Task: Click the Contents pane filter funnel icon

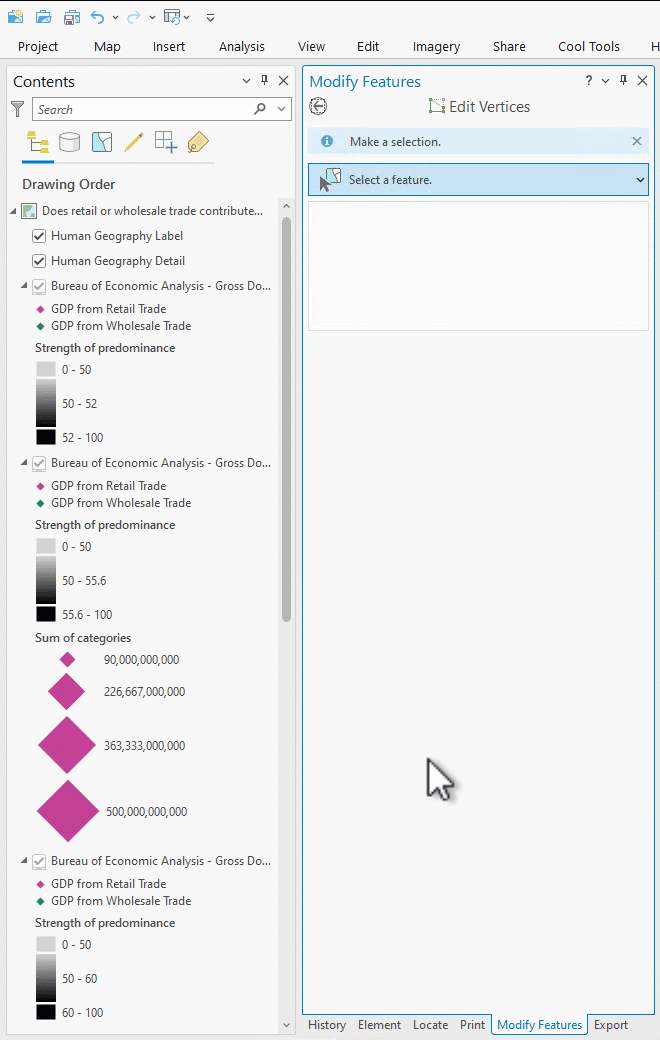Action: [18, 109]
